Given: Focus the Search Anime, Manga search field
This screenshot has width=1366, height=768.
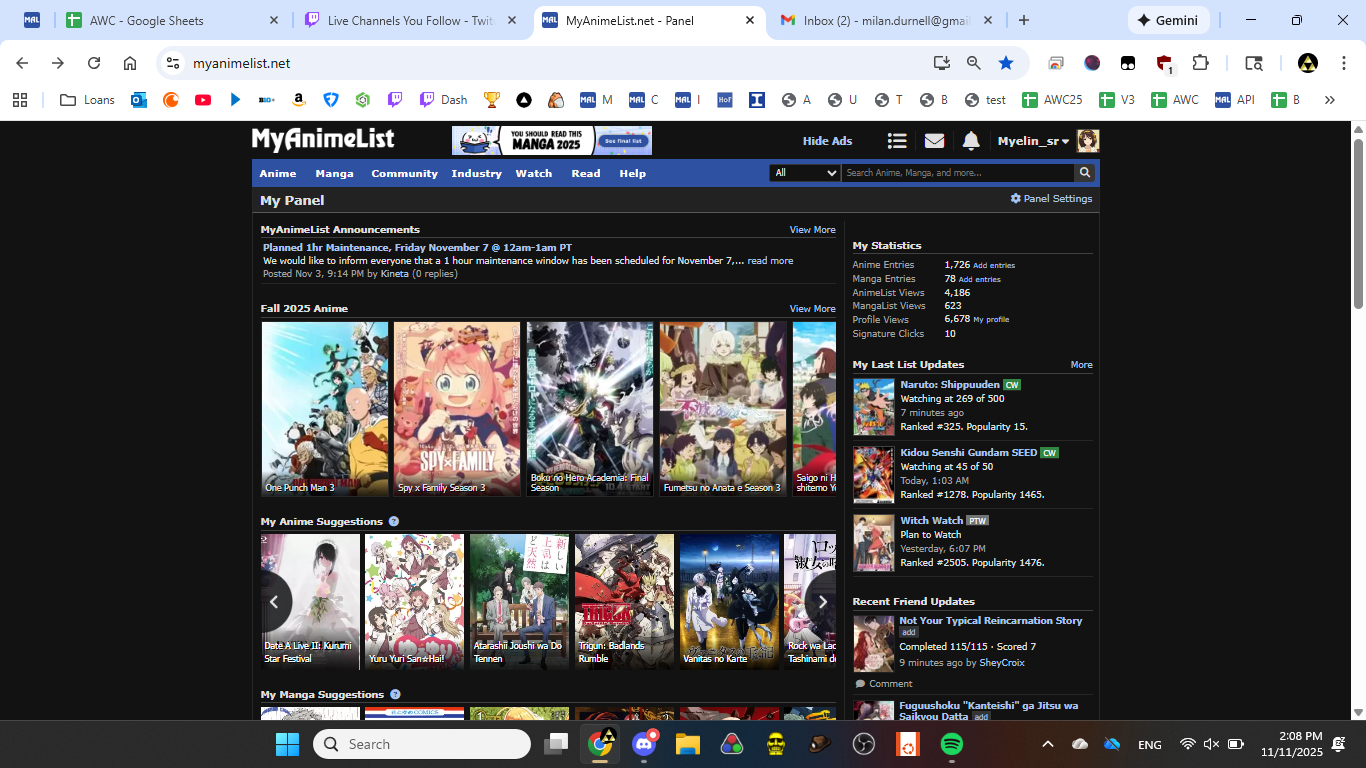Looking at the screenshot, I should (x=957, y=173).
